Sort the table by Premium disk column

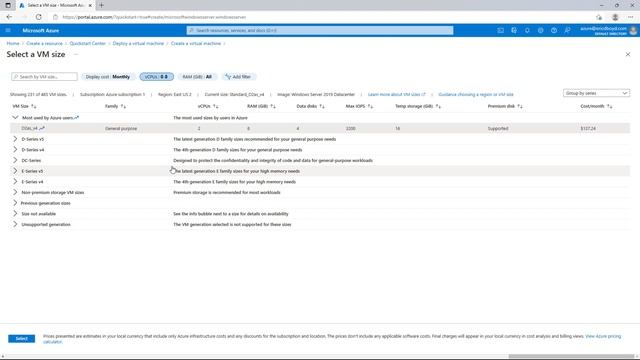tap(505, 106)
